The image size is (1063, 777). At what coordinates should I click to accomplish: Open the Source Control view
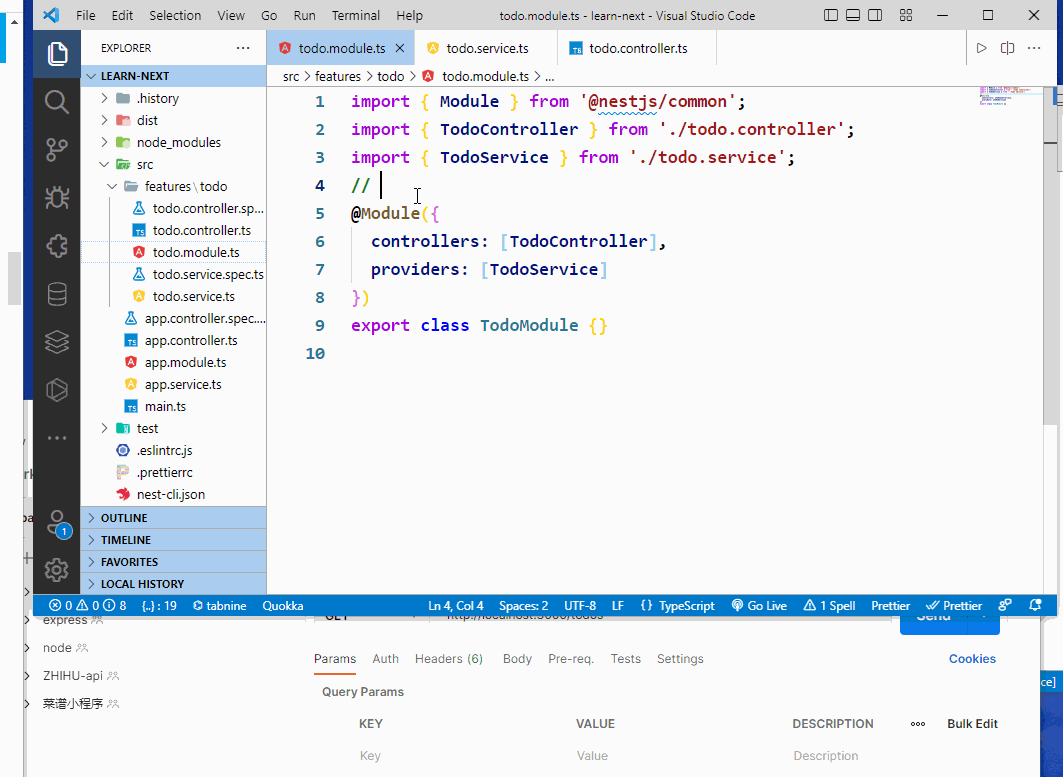coord(56,149)
